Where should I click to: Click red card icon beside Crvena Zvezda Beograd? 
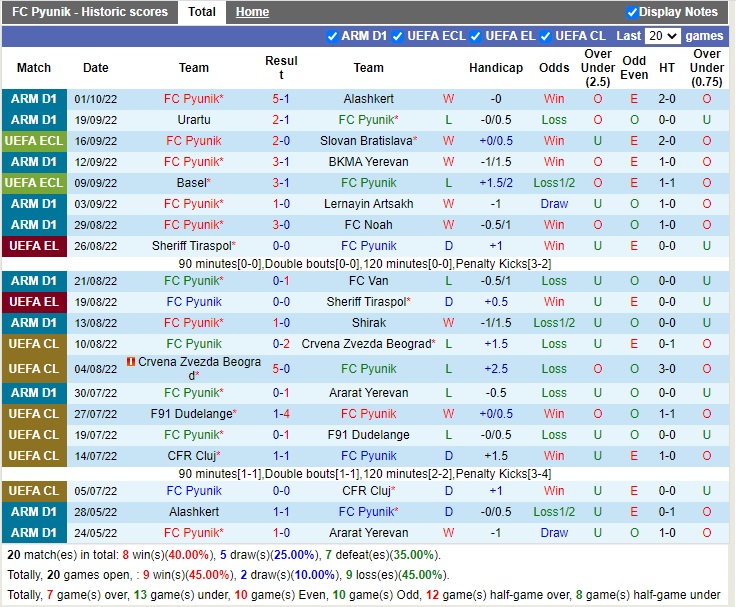130,361
